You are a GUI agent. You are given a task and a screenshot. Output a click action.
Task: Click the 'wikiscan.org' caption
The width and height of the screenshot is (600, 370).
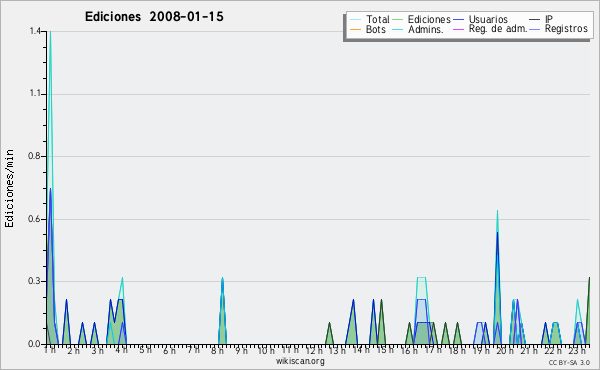300,361
